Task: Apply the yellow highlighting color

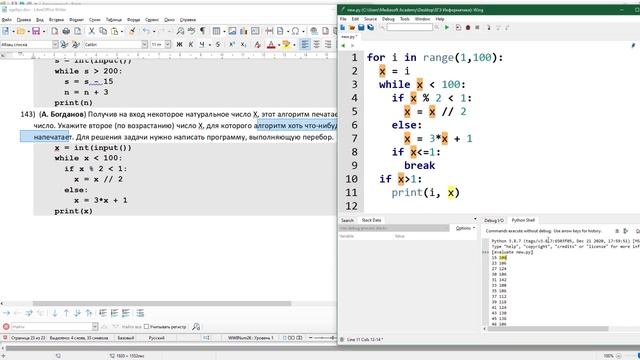Action: (x=286, y=44)
